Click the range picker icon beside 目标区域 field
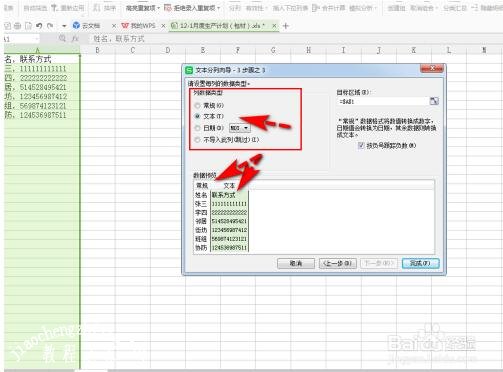This screenshot has width=503, height=372. [x=434, y=101]
